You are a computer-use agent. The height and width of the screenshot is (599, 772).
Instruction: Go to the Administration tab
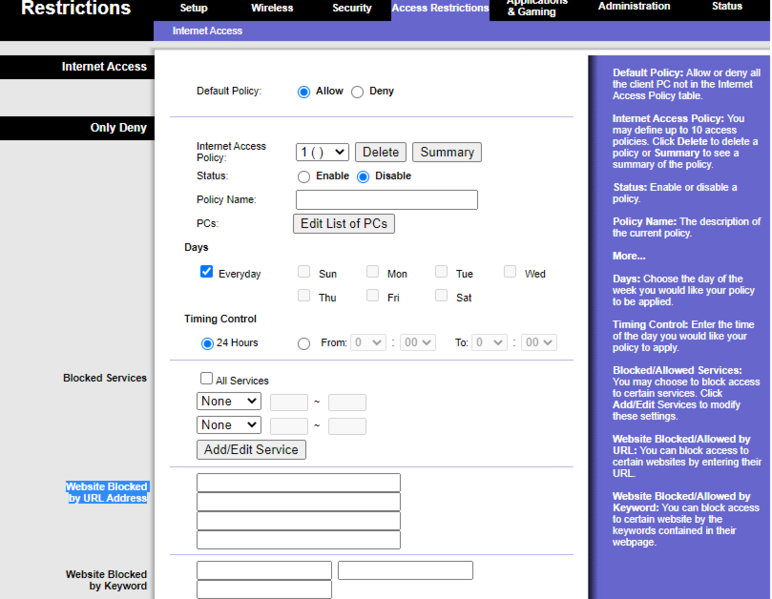[634, 6]
